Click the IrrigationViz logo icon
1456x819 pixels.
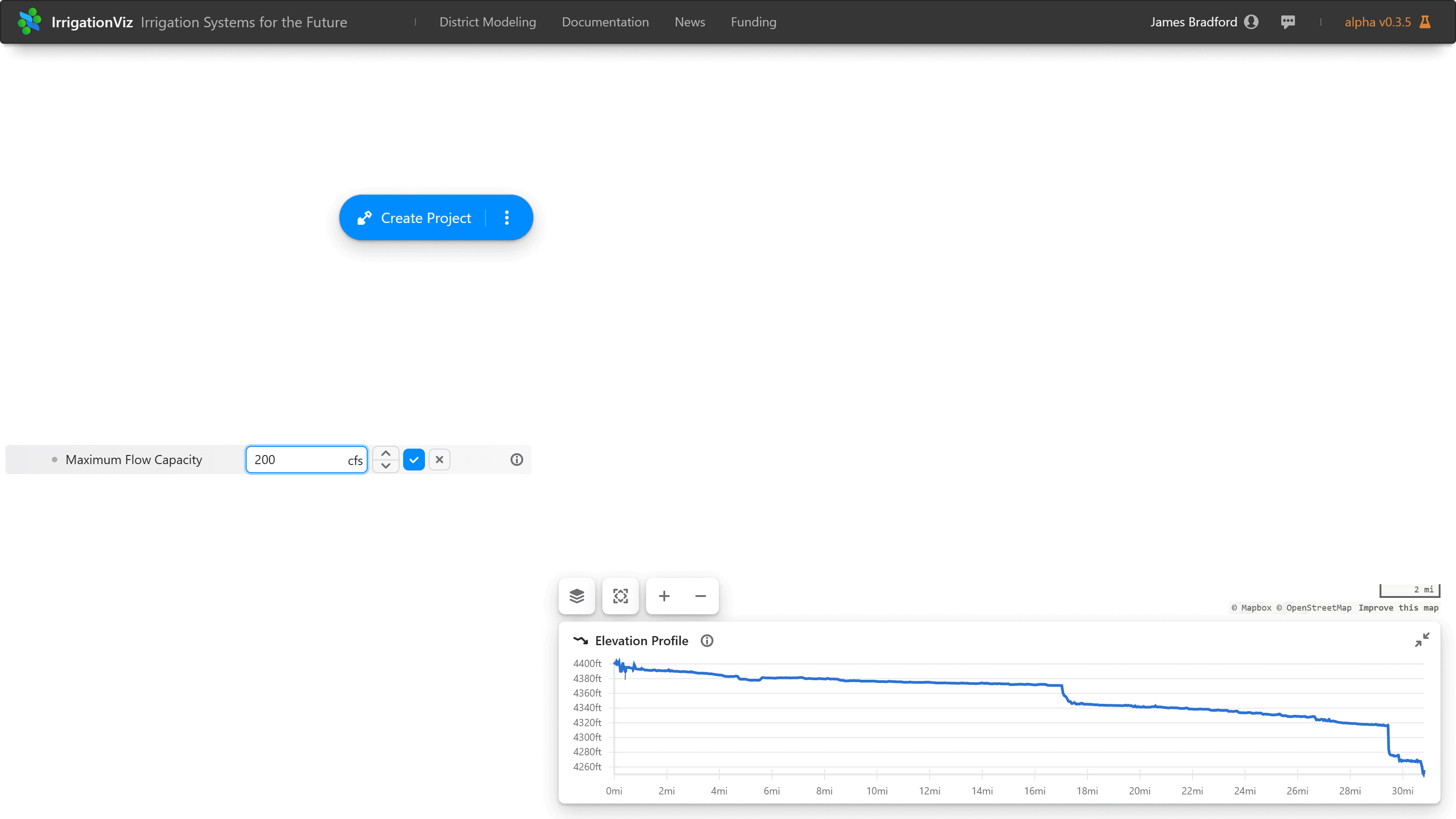[x=29, y=21]
